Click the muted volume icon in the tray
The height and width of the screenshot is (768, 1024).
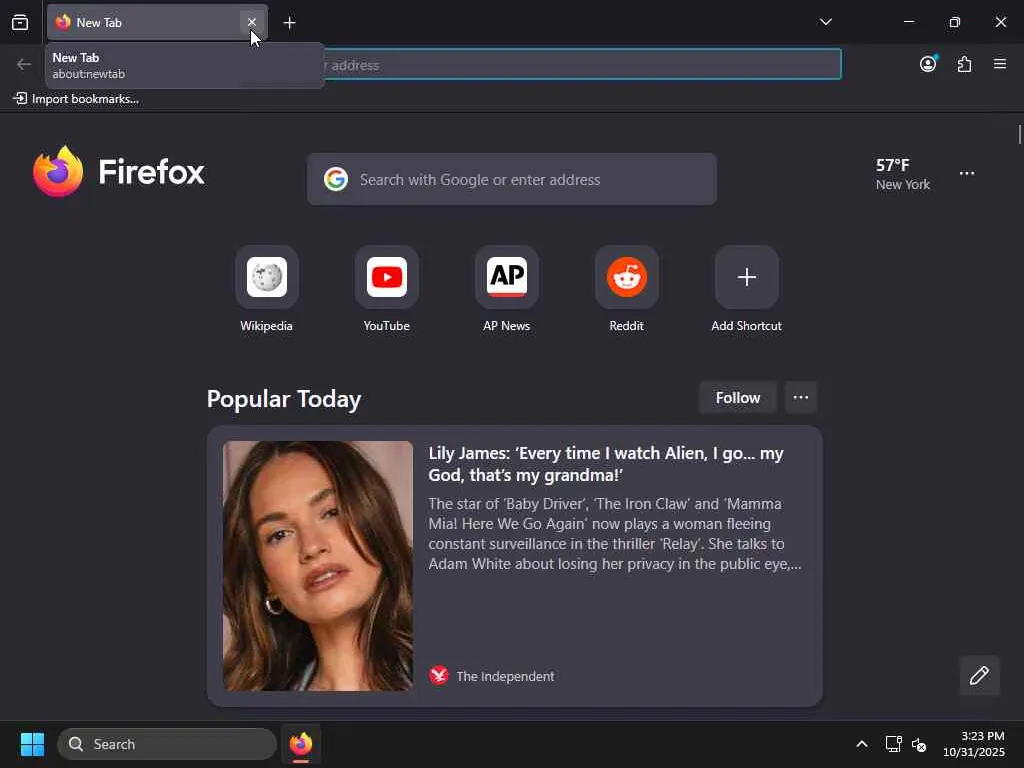[919, 744]
